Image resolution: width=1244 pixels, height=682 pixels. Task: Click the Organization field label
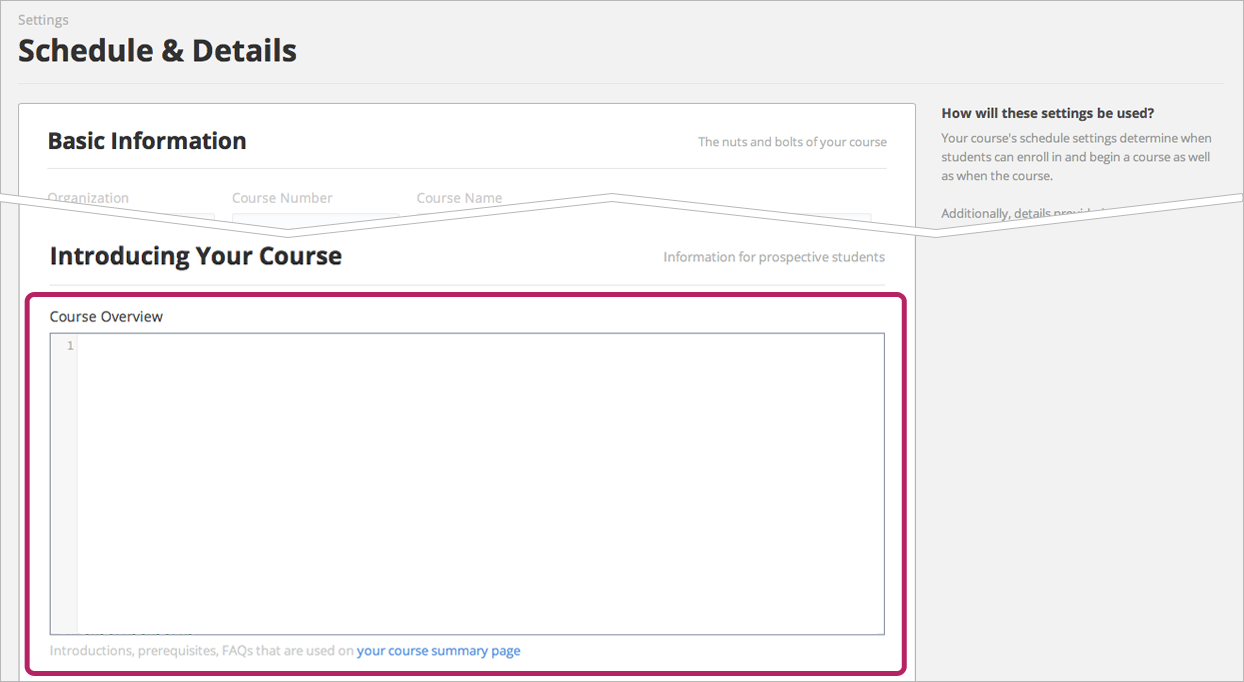pos(88,198)
